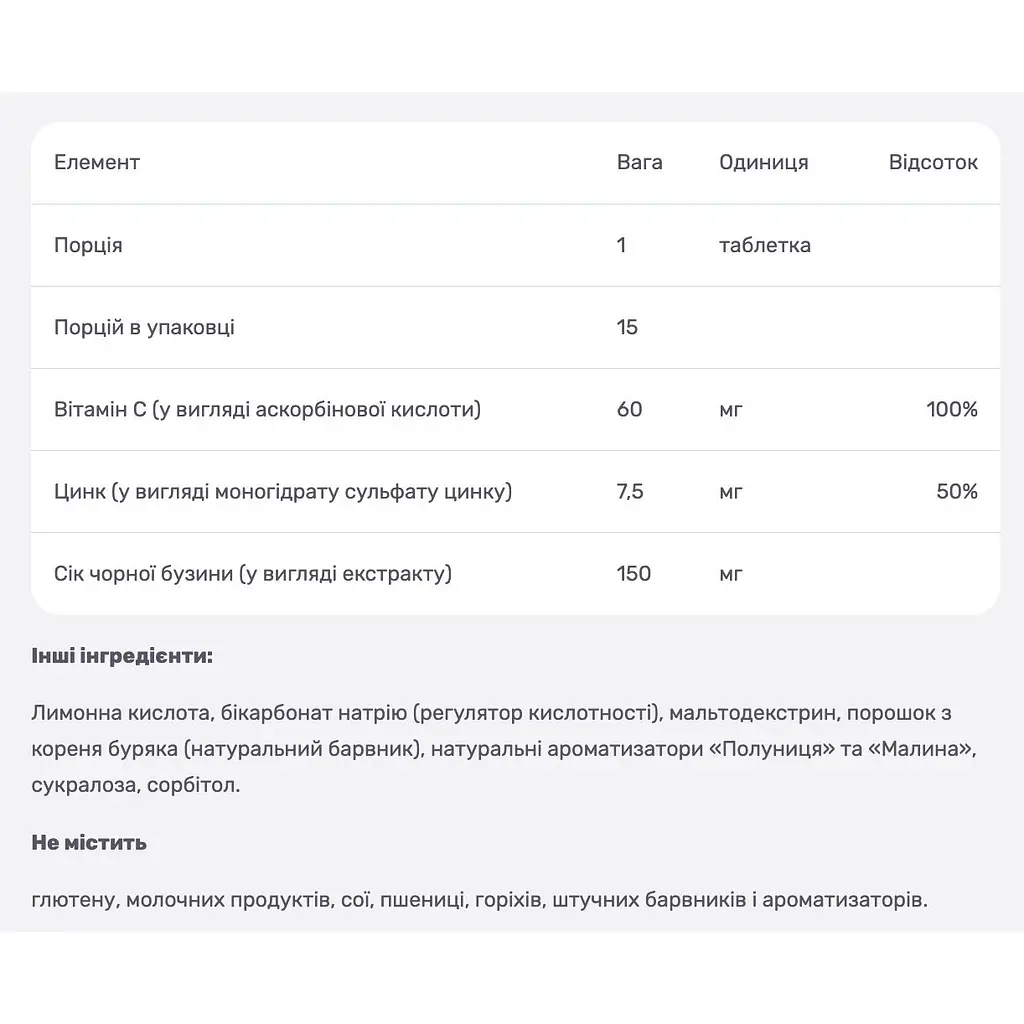Click the Елемент column header

click(97, 162)
